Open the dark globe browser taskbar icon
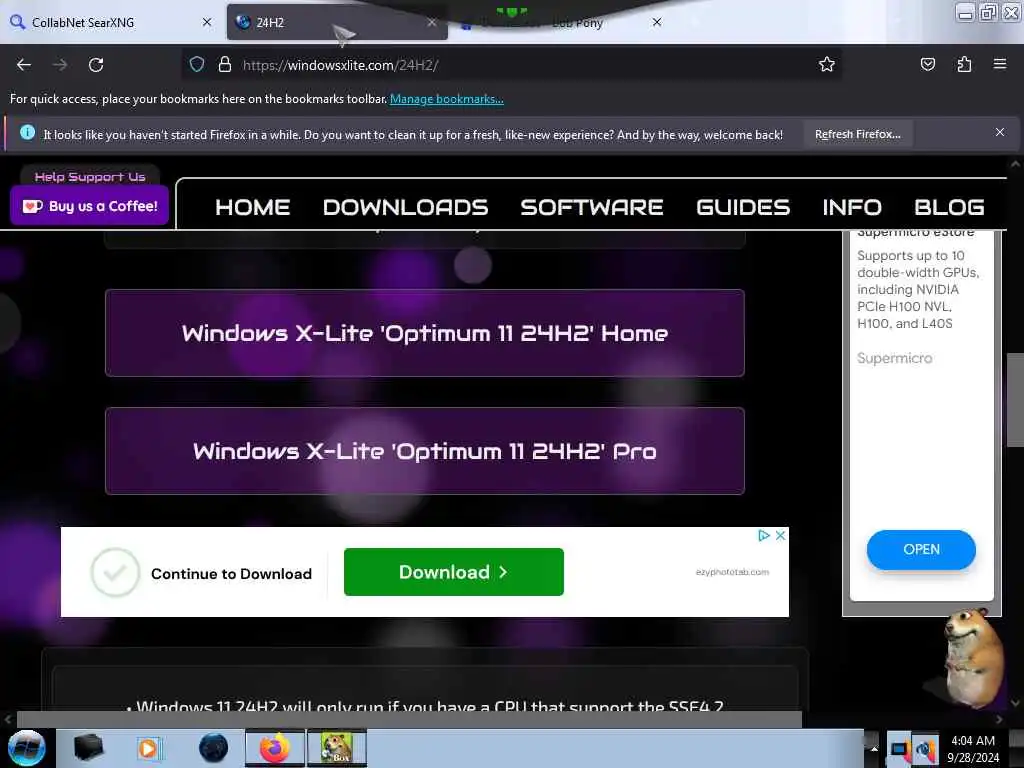The height and width of the screenshot is (768, 1024). [x=214, y=748]
